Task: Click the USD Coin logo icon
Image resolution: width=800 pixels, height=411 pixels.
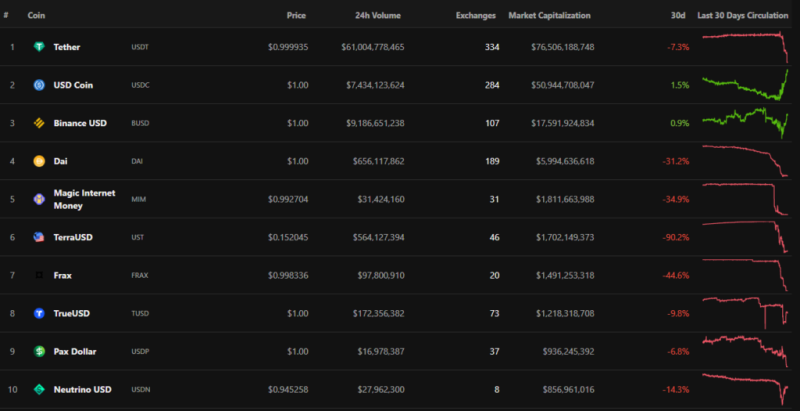Action: click(40, 85)
